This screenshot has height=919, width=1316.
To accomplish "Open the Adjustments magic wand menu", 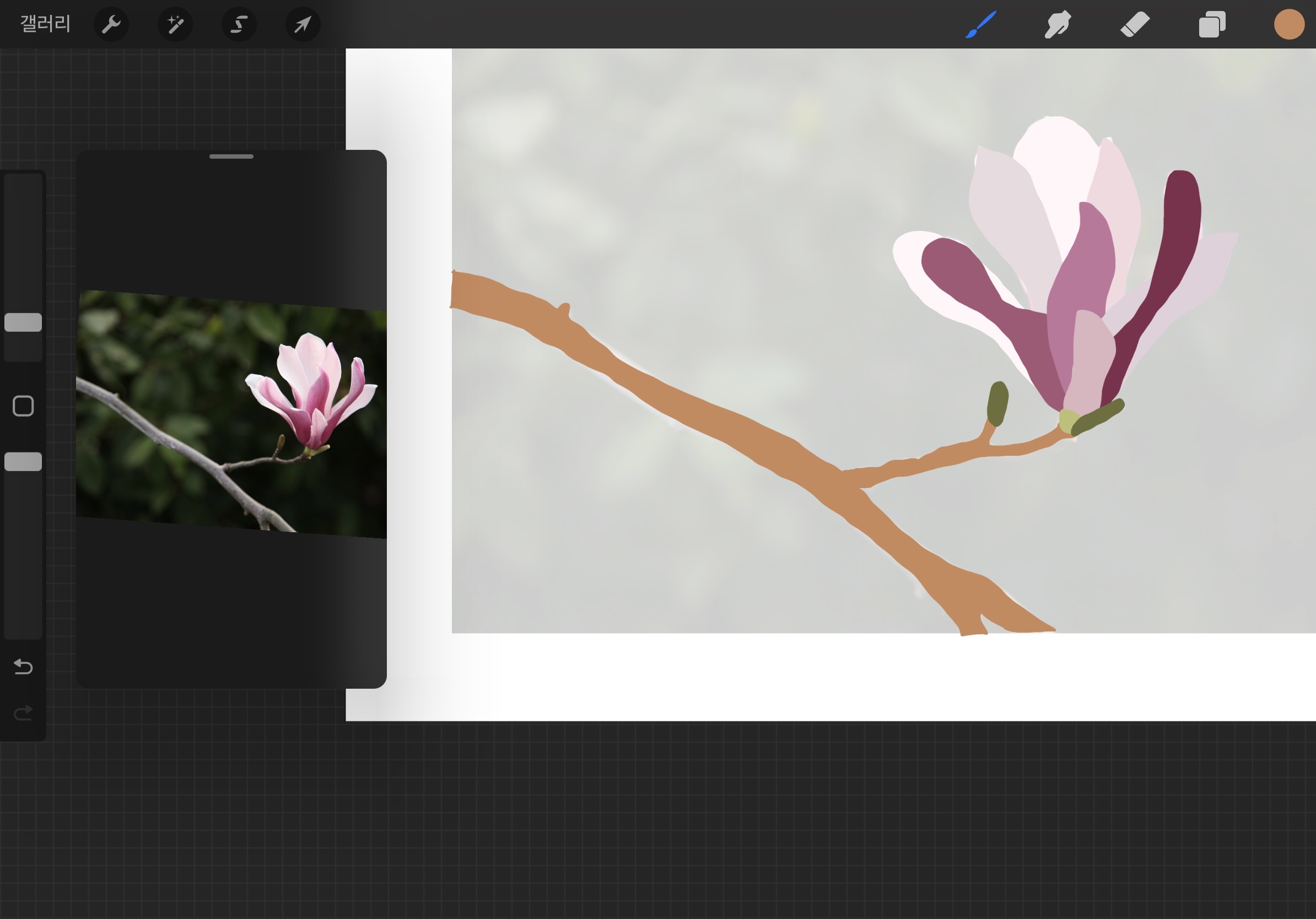I will pyautogui.click(x=175, y=25).
